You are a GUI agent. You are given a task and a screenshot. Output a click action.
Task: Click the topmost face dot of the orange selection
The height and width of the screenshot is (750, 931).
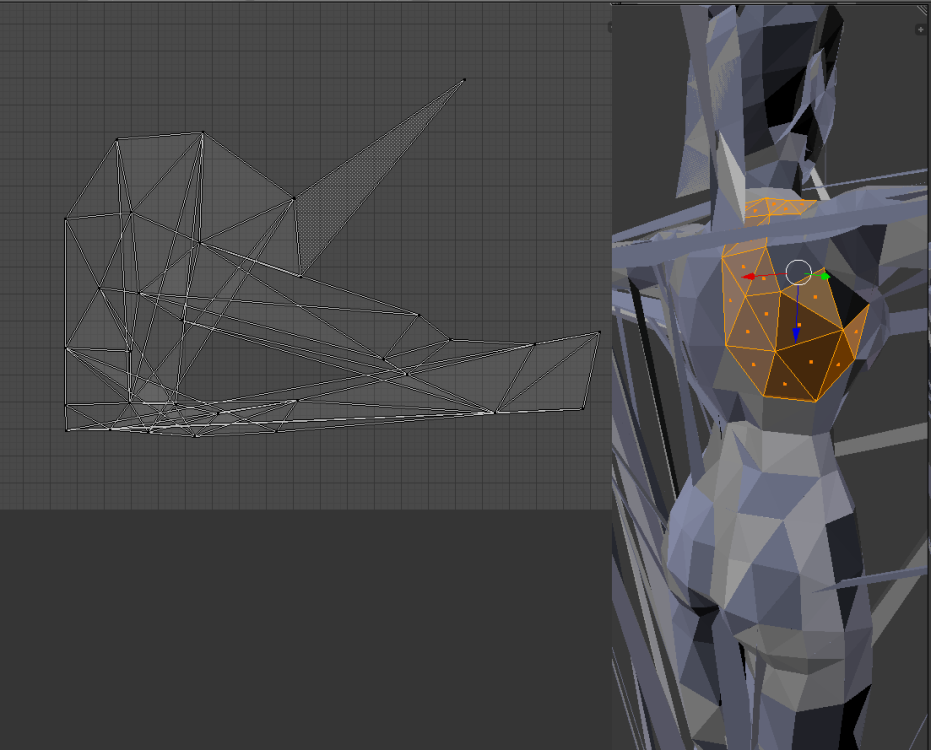pyautogui.click(x=743, y=267)
